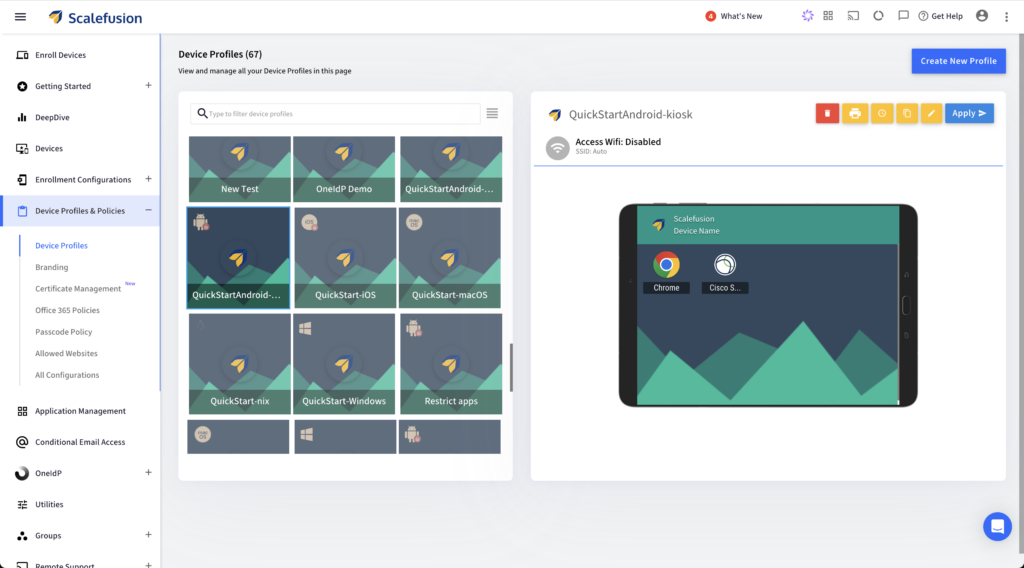
Task: Click the Application Management grid icon
Action: 22,411
